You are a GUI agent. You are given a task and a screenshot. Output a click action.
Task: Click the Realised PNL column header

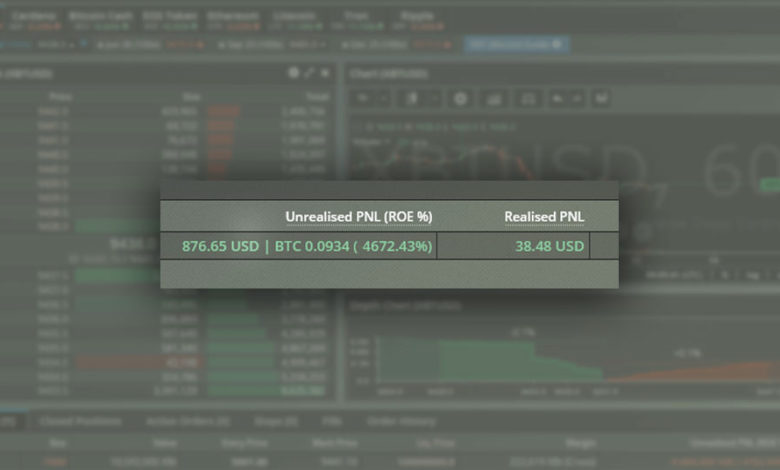click(544, 217)
